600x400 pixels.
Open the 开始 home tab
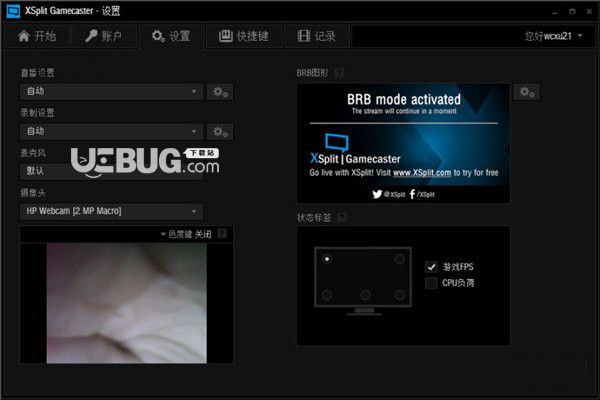pos(37,36)
